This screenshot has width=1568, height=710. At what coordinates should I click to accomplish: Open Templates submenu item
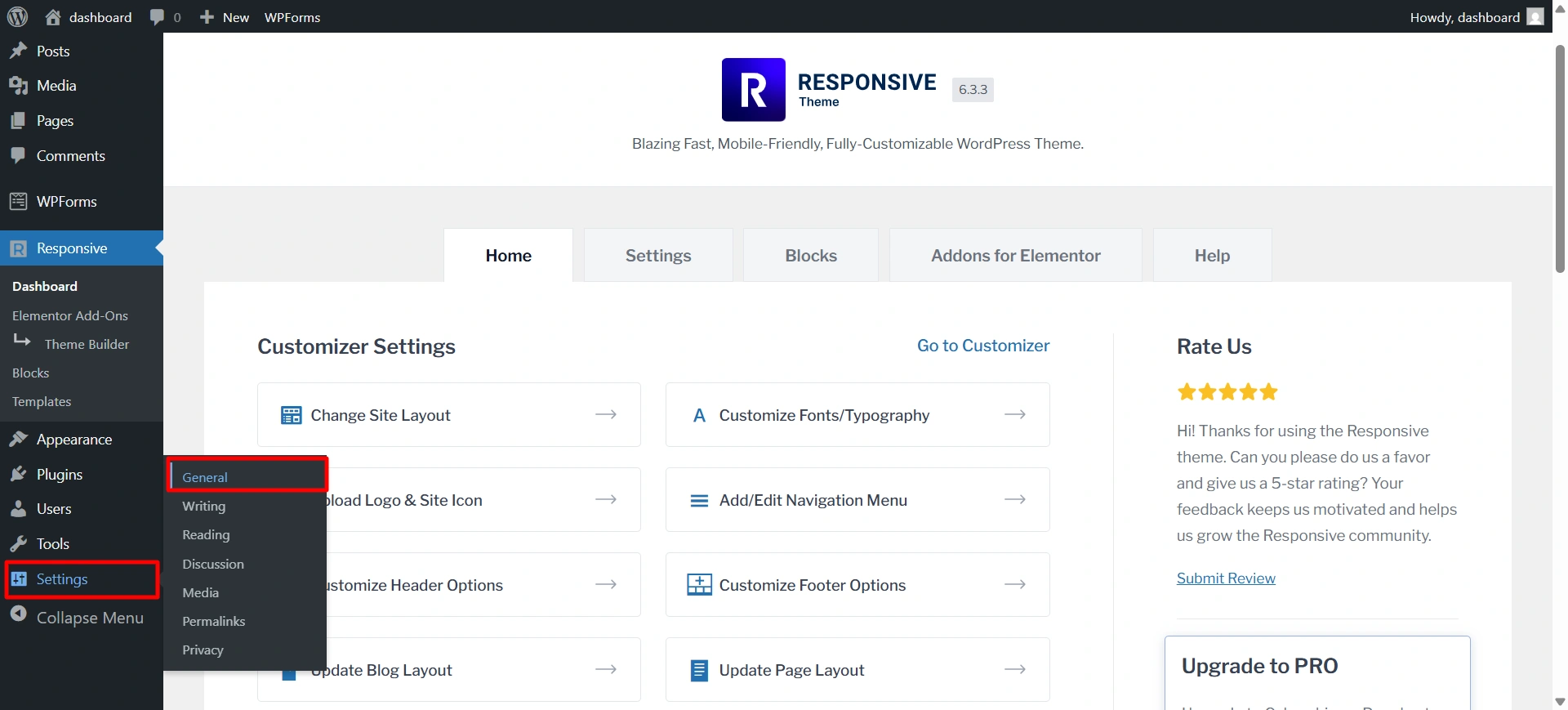click(42, 402)
